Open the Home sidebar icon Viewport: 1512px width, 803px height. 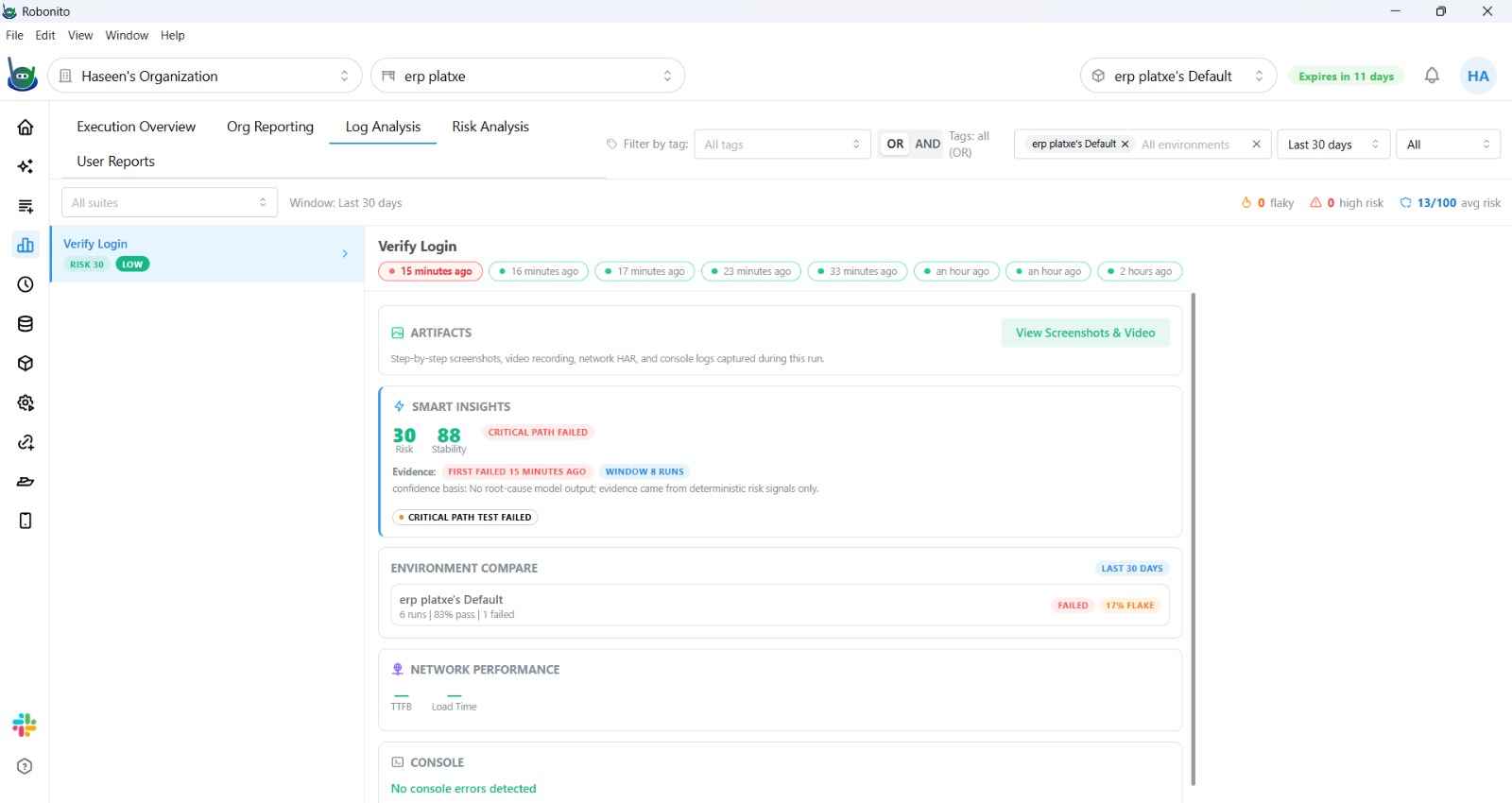(26, 127)
